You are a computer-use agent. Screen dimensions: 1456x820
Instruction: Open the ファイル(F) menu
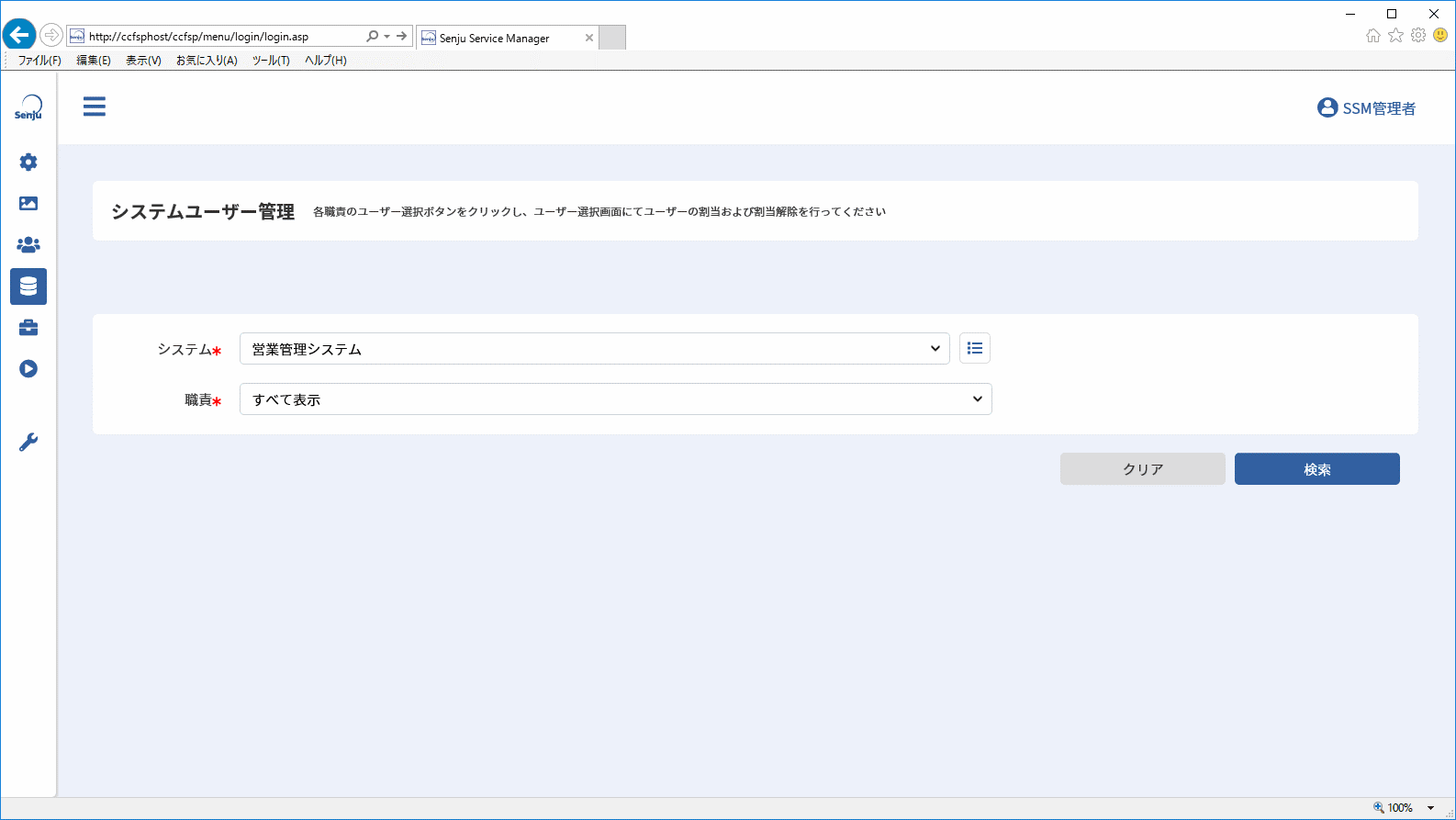pos(39,61)
